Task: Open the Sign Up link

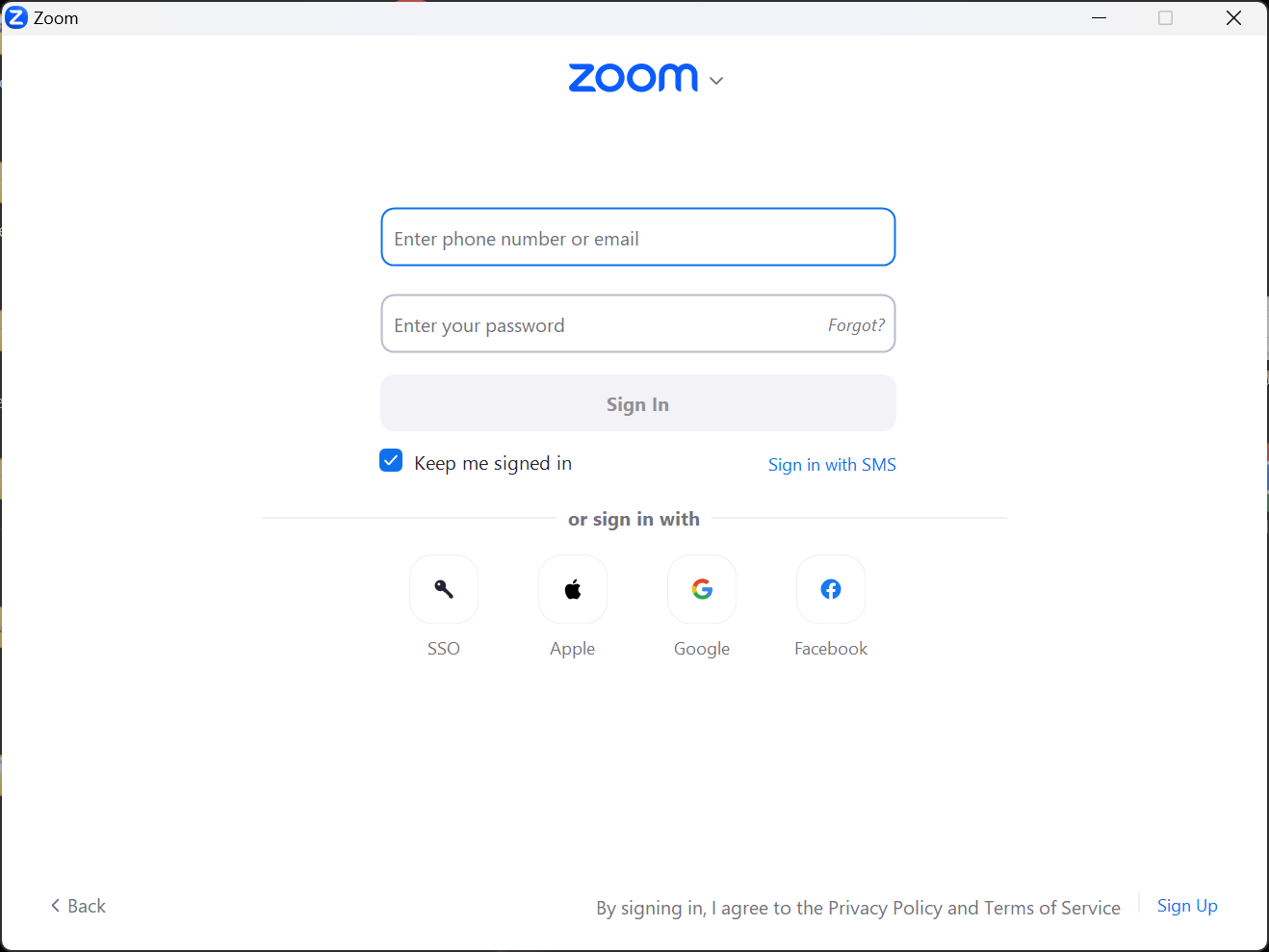Action: pyautogui.click(x=1187, y=906)
